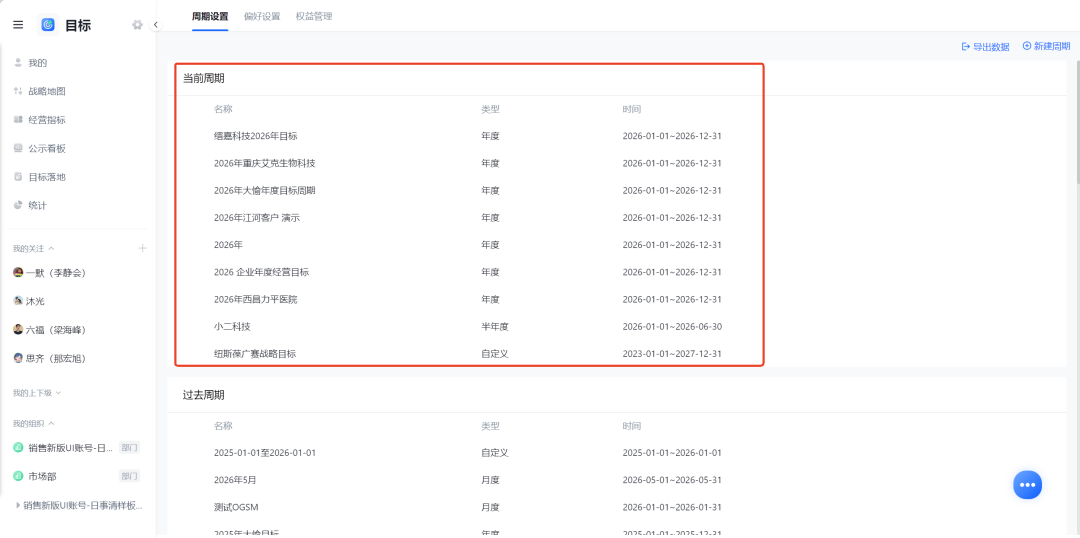
Task: Click the 目标落地 icon
Action: coord(19,176)
